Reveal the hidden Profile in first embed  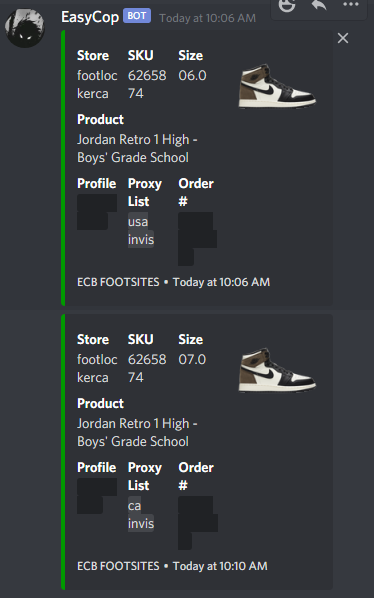coord(97,212)
